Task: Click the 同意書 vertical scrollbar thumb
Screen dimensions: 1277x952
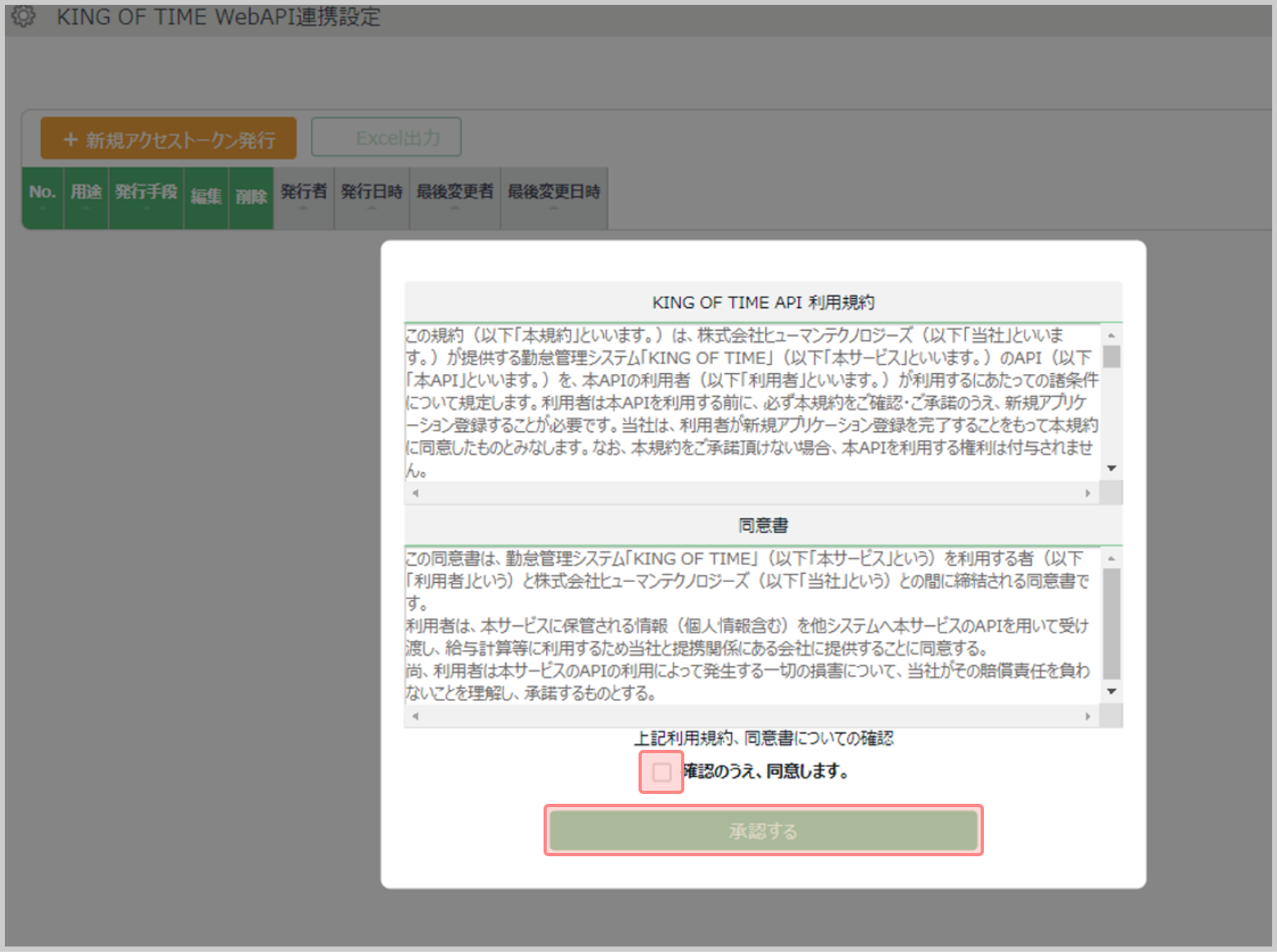Action: [x=1112, y=624]
